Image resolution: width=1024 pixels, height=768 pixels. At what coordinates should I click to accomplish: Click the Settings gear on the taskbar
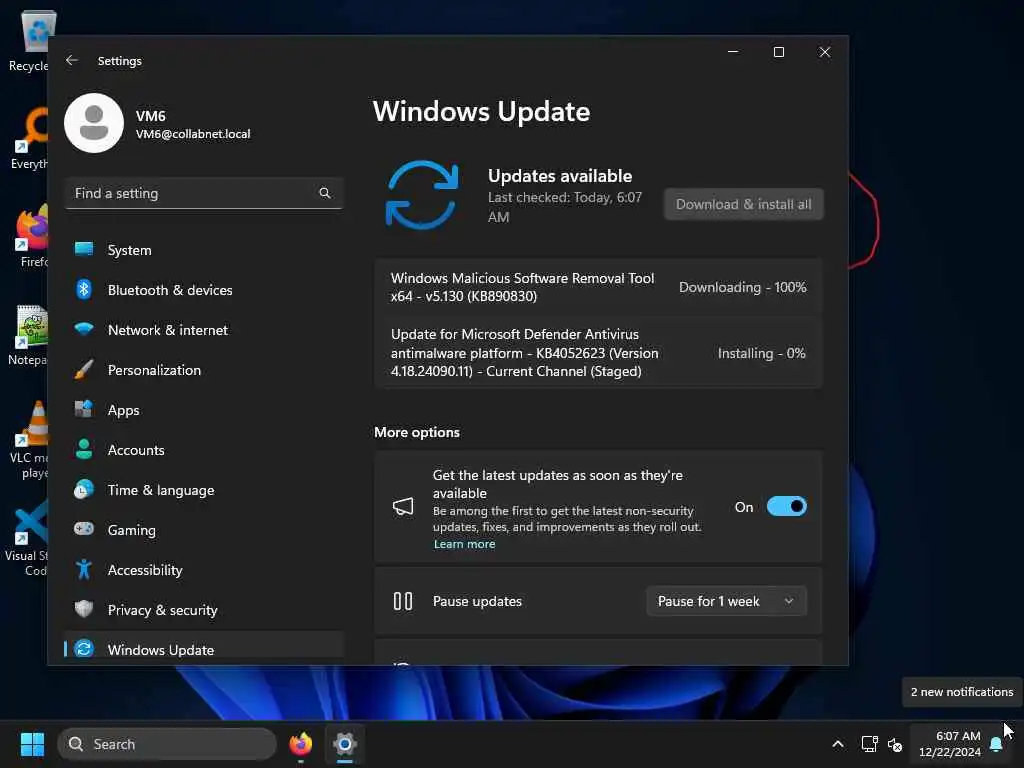coord(345,744)
